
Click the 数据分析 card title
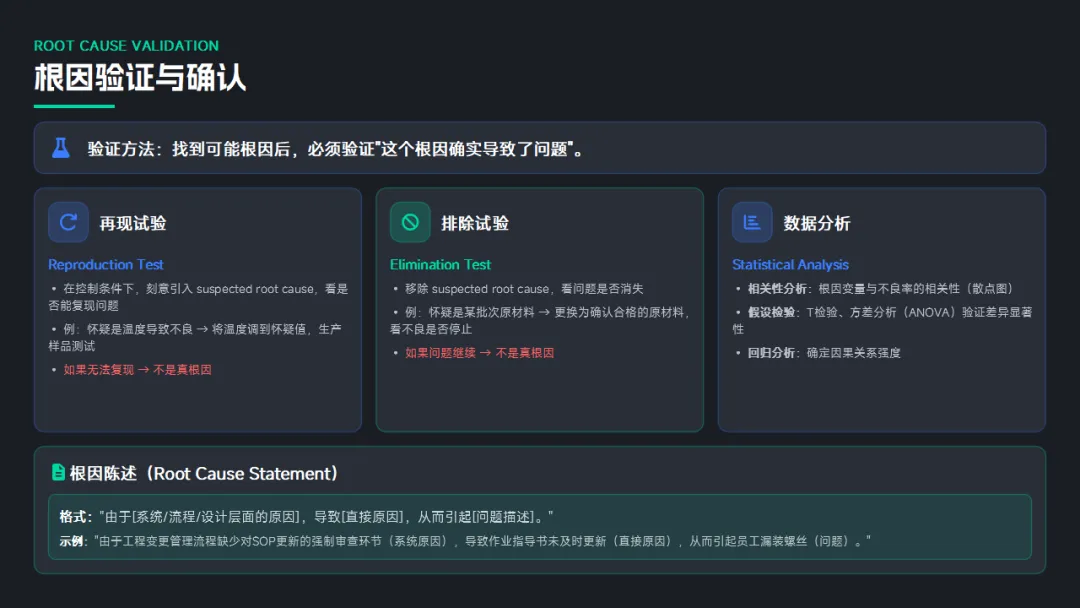pos(817,223)
